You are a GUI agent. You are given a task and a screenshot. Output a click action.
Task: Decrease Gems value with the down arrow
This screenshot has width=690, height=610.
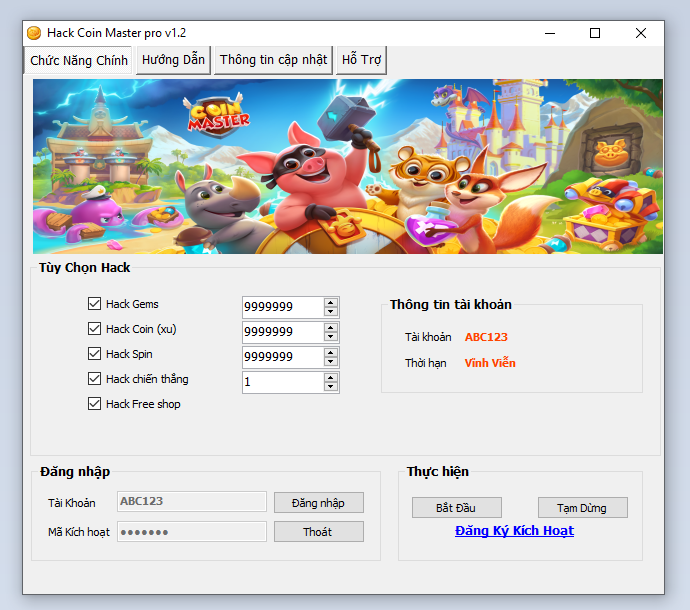coord(331,312)
